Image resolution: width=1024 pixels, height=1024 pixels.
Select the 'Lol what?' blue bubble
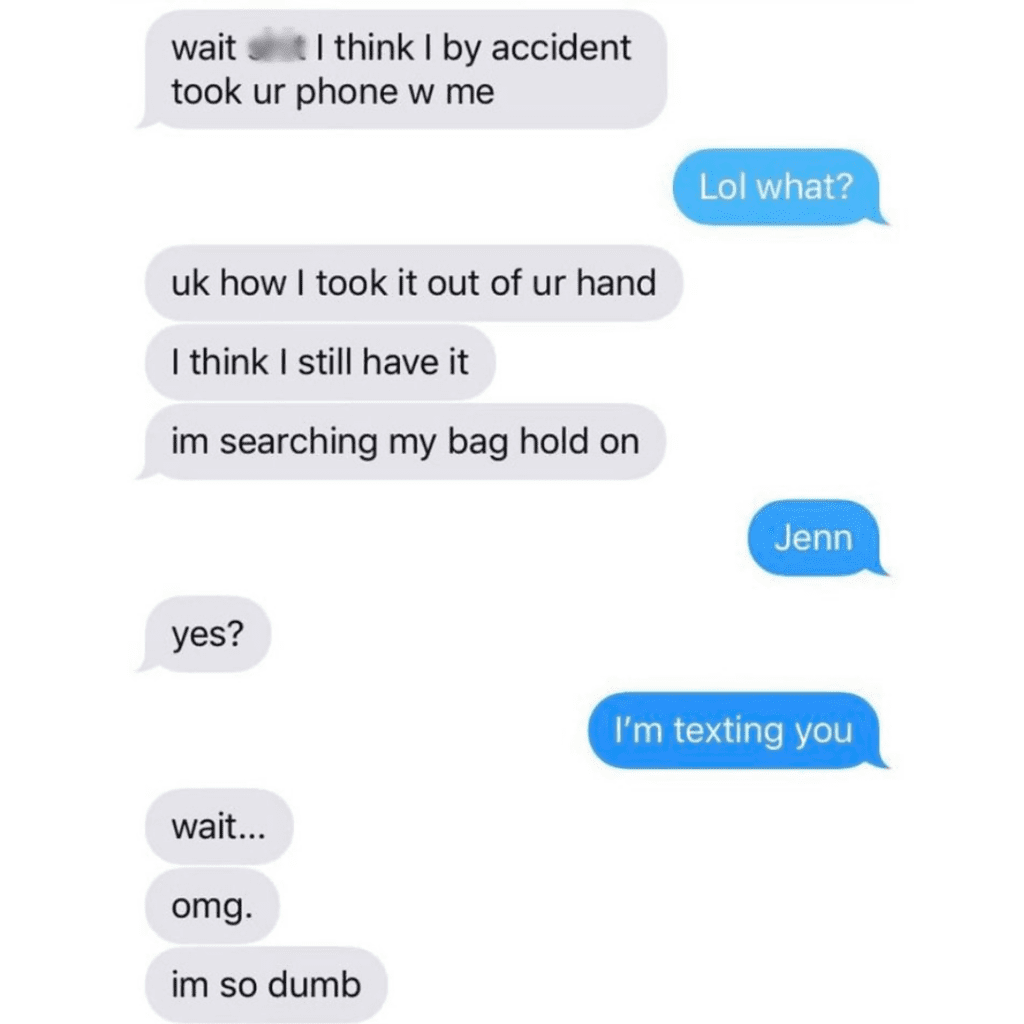click(x=776, y=187)
